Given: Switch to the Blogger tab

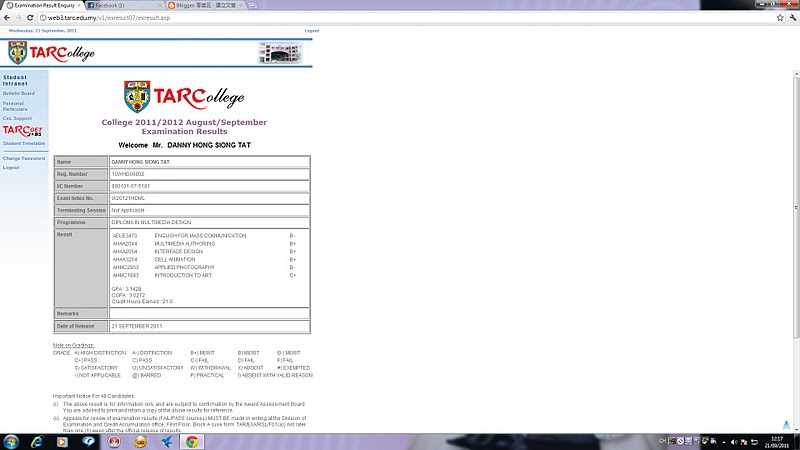Looking at the screenshot, I should [205, 5].
